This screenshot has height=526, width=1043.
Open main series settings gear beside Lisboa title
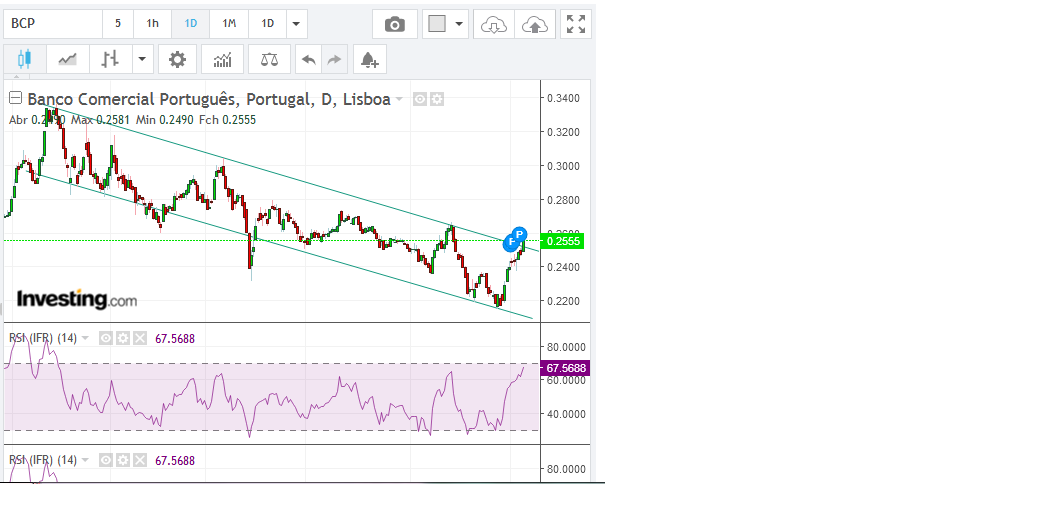point(436,99)
